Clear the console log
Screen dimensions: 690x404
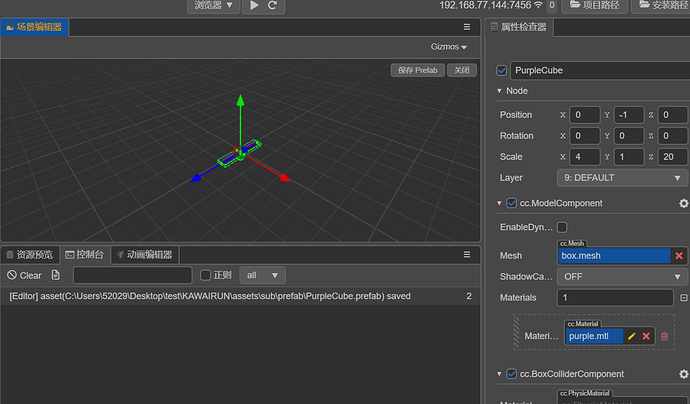(x=24, y=275)
